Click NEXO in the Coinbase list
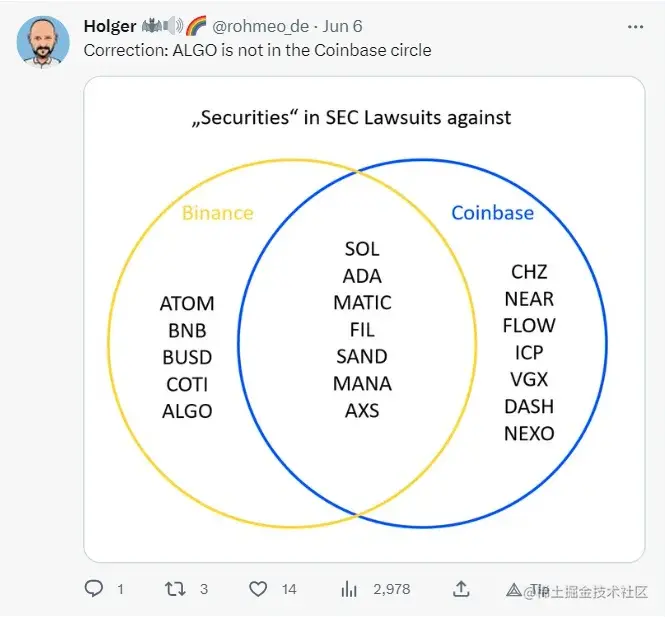 [x=529, y=433]
